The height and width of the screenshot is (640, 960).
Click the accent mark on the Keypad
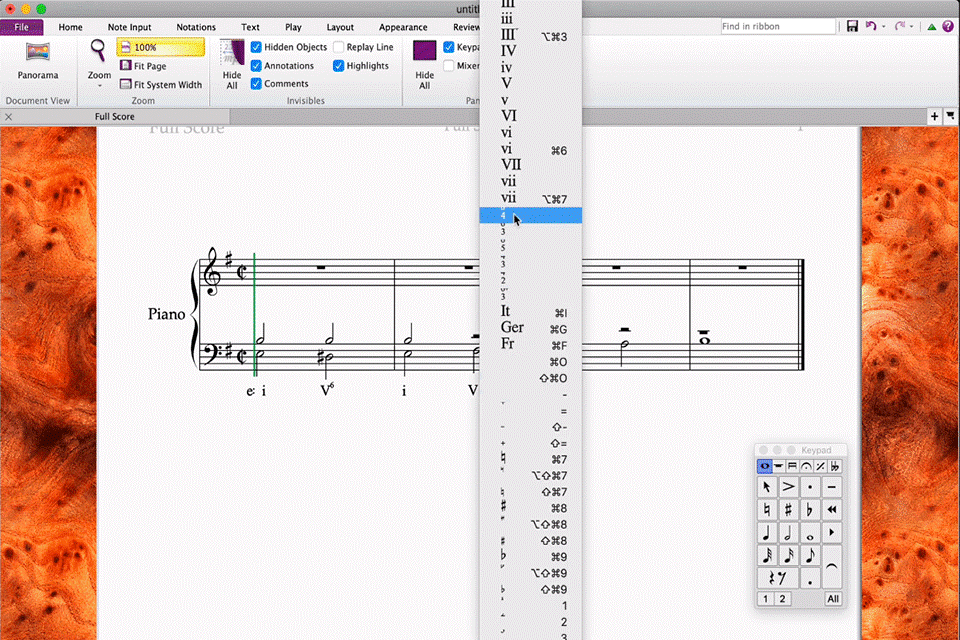point(788,486)
